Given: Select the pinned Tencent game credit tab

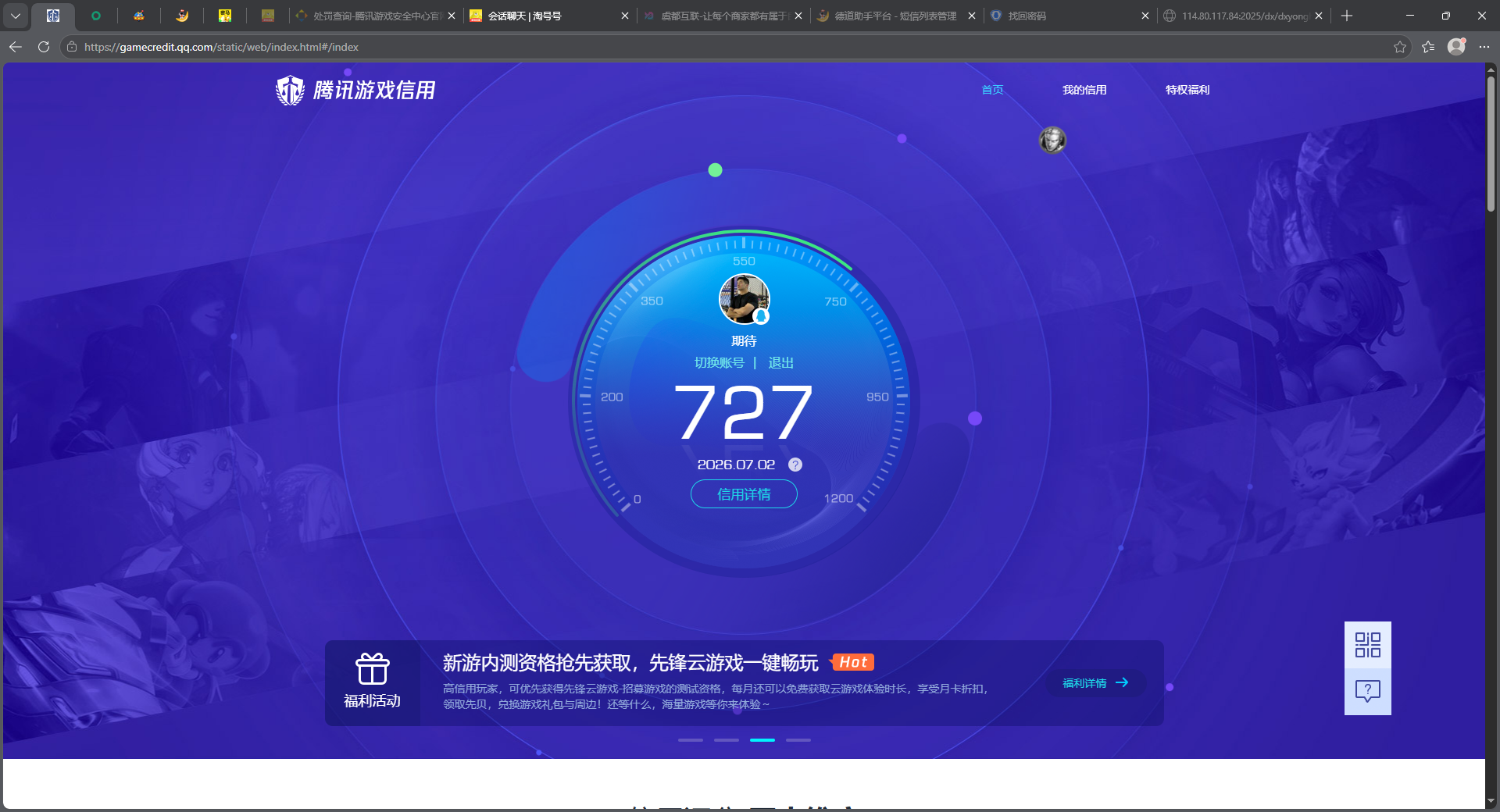Looking at the screenshot, I should coord(53,16).
